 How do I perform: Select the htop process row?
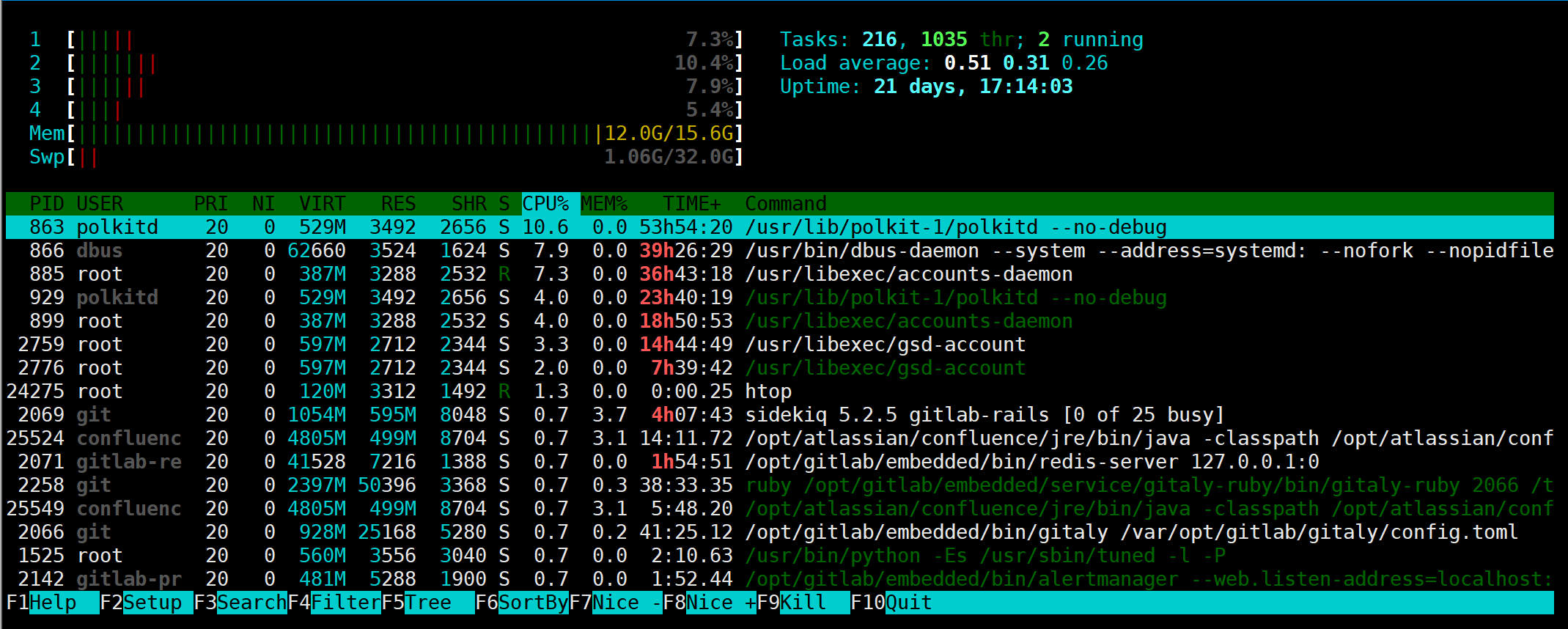pyautogui.click(x=780, y=391)
